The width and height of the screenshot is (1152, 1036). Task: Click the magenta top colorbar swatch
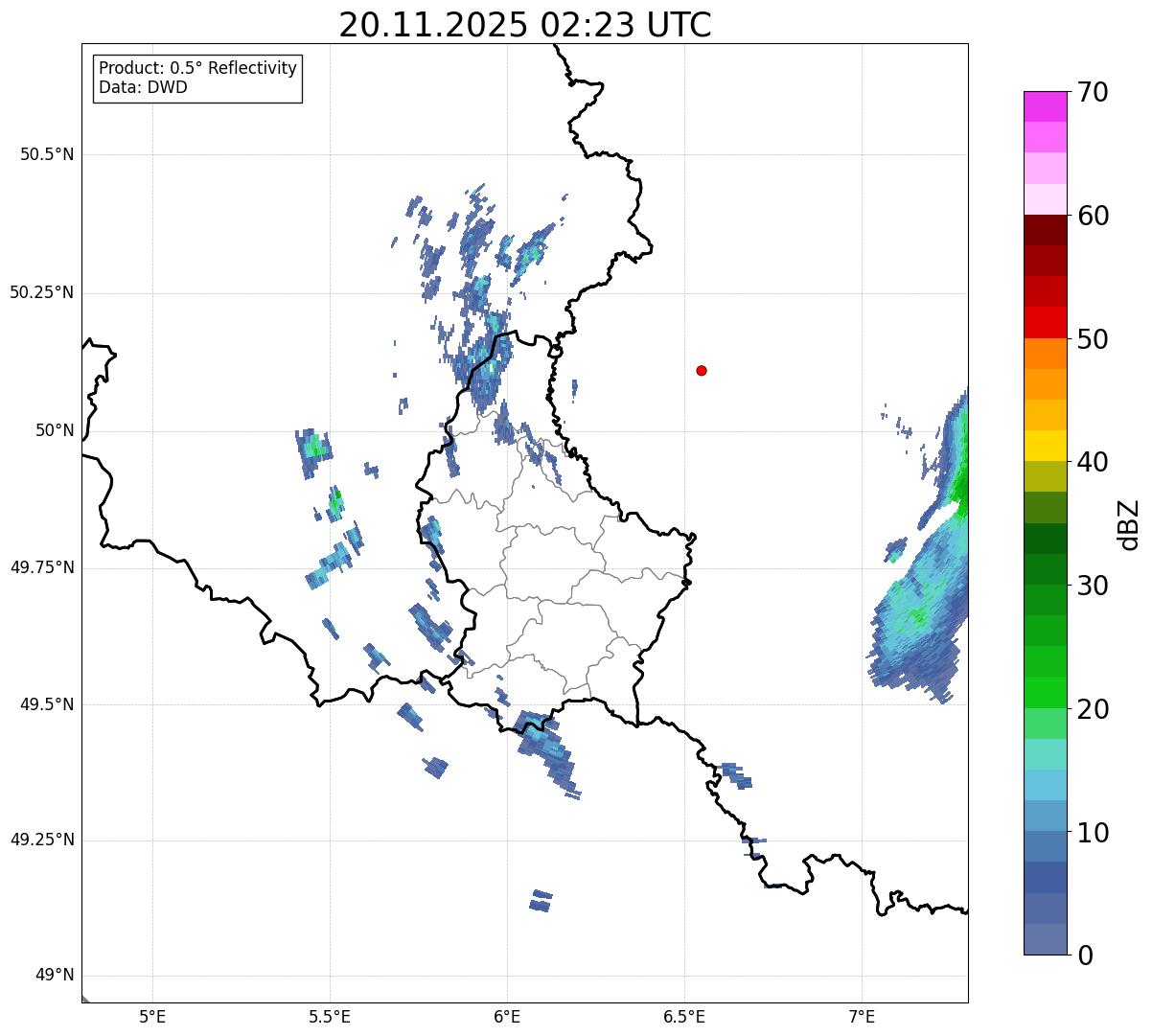[1045, 106]
